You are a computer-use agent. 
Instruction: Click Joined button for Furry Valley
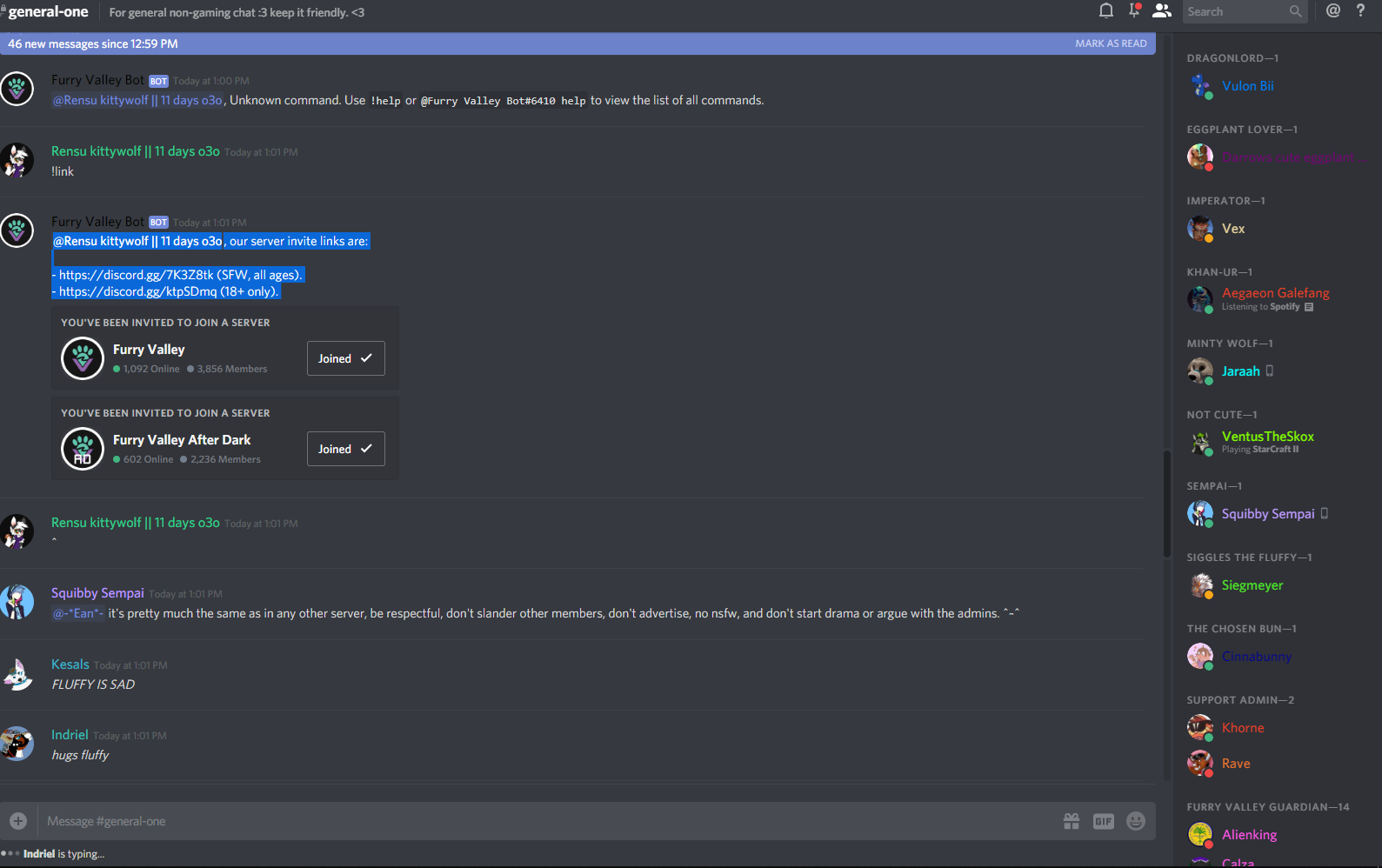[345, 358]
